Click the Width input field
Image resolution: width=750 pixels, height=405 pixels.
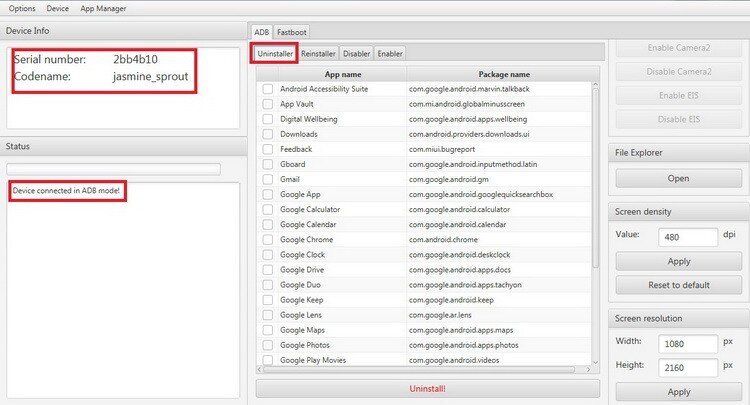[688, 344]
